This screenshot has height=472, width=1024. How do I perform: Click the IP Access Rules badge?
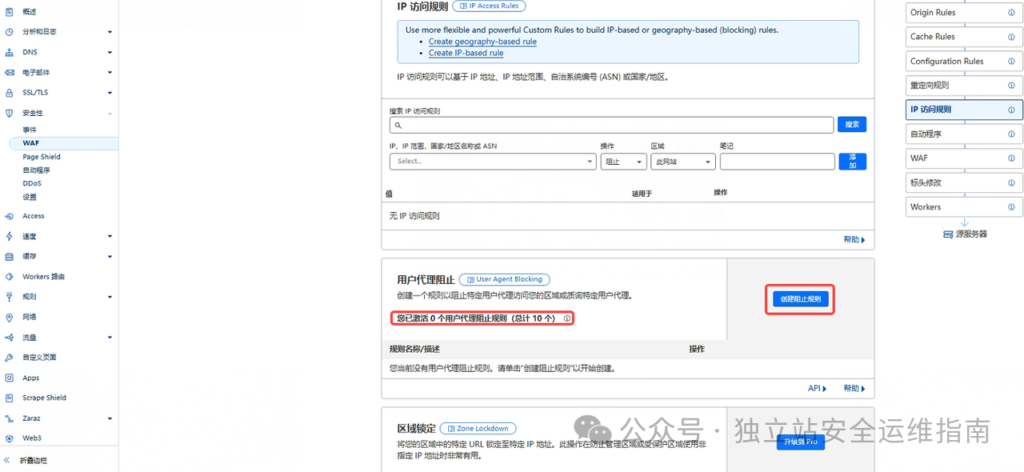pyautogui.click(x=489, y=5)
